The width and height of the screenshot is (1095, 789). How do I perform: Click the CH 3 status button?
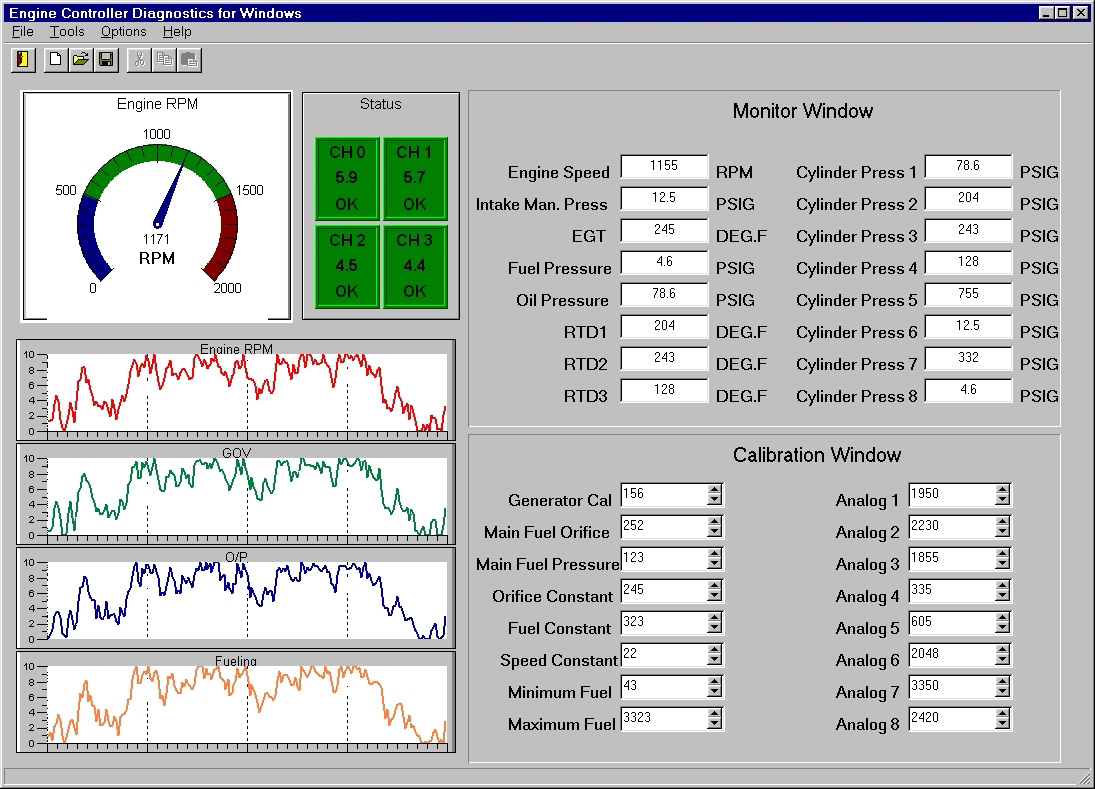click(417, 268)
